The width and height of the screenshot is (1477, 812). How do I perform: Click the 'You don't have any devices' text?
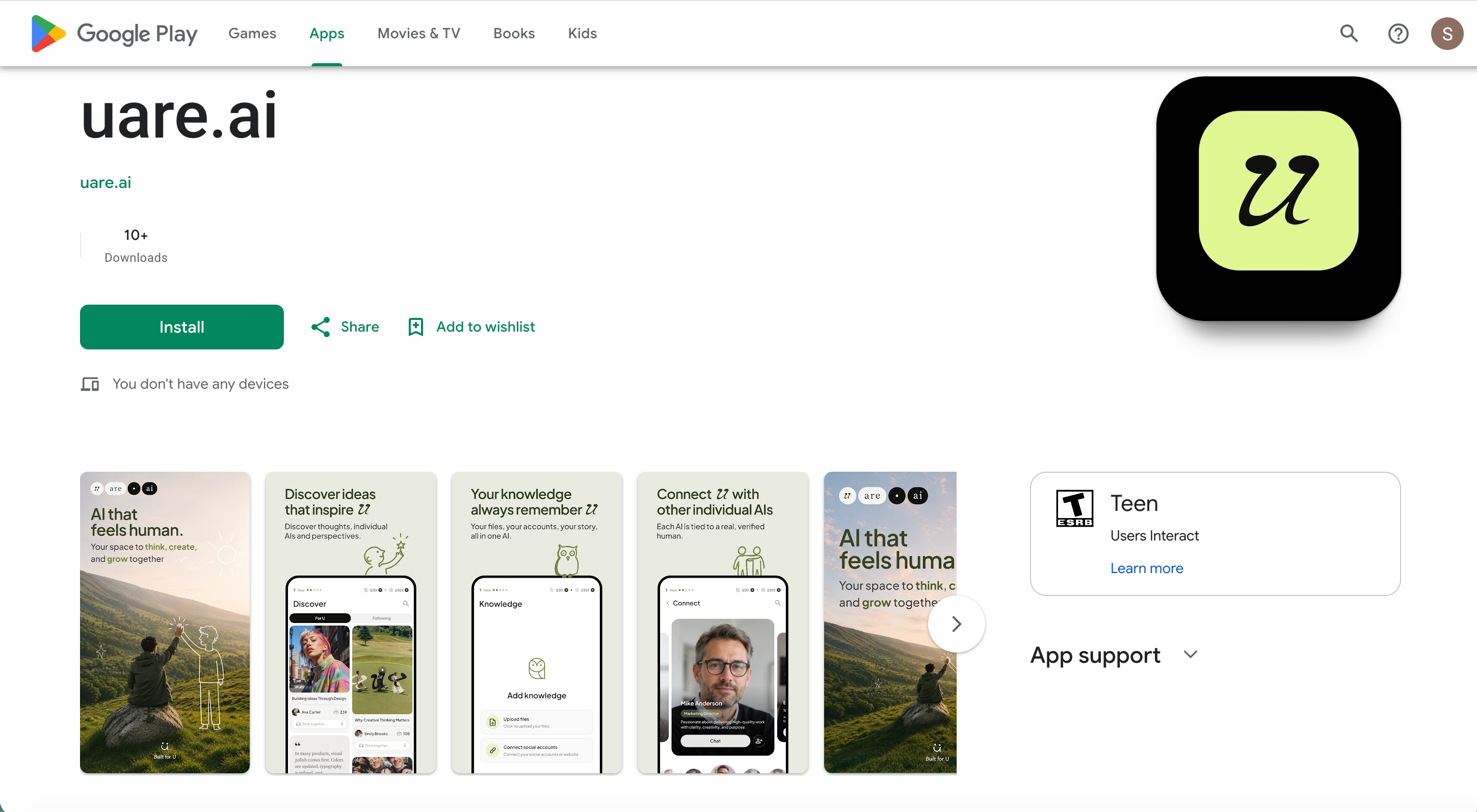201,384
